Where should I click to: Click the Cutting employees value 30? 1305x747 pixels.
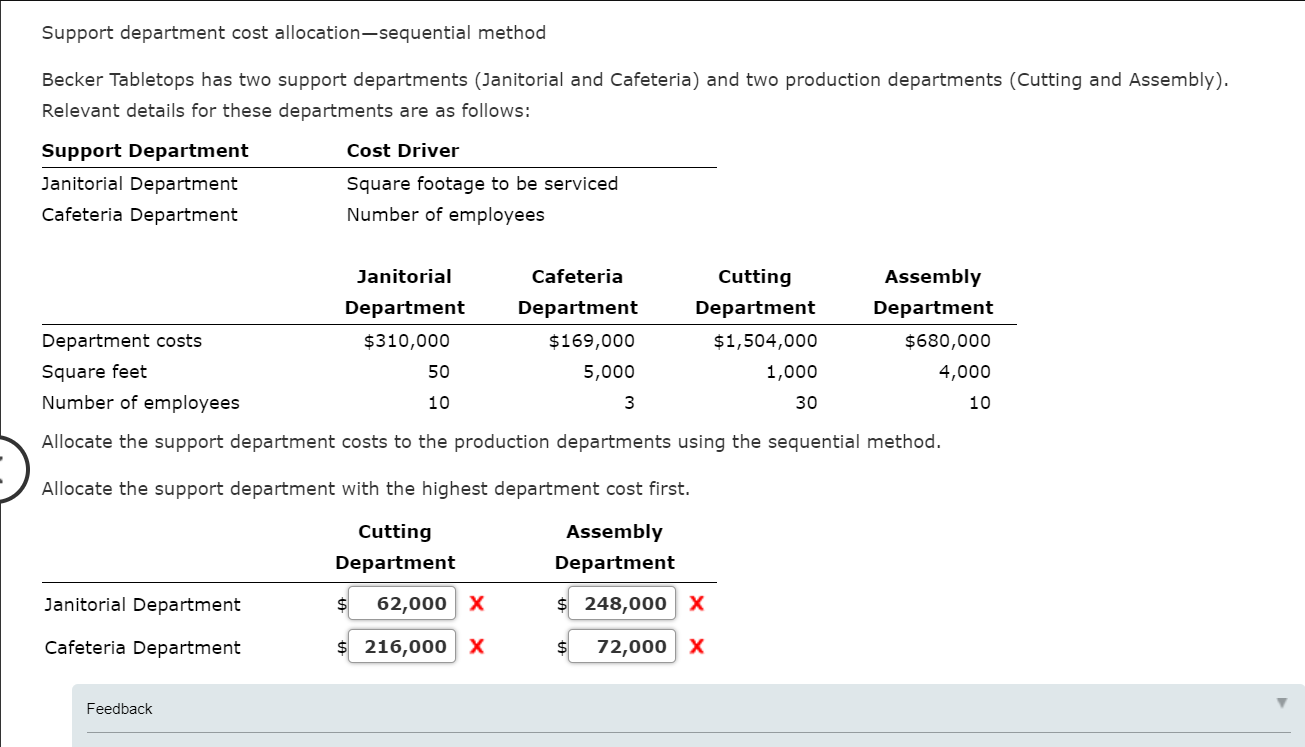coord(806,403)
